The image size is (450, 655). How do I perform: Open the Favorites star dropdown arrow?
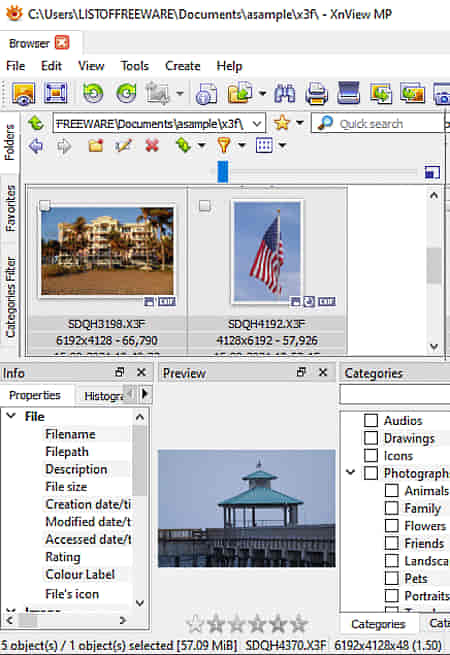[x=300, y=123]
